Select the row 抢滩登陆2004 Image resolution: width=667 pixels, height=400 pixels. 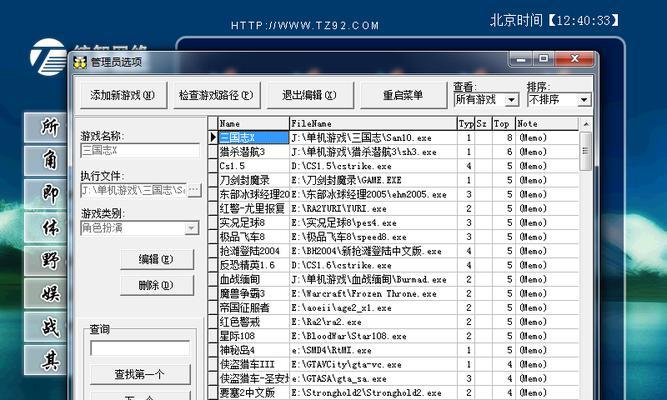coord(393,251)
